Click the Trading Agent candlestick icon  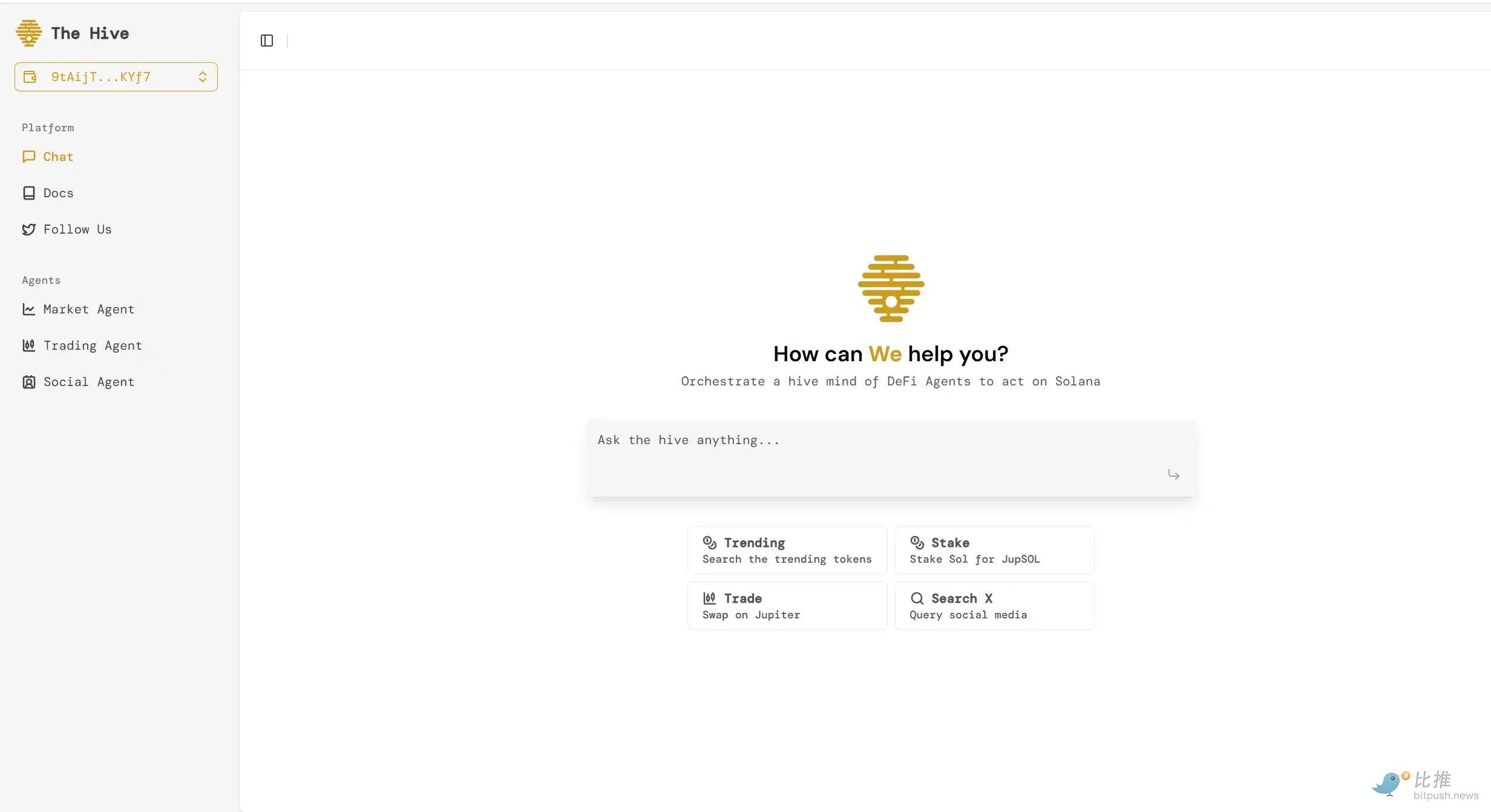[x=28, y=345]
